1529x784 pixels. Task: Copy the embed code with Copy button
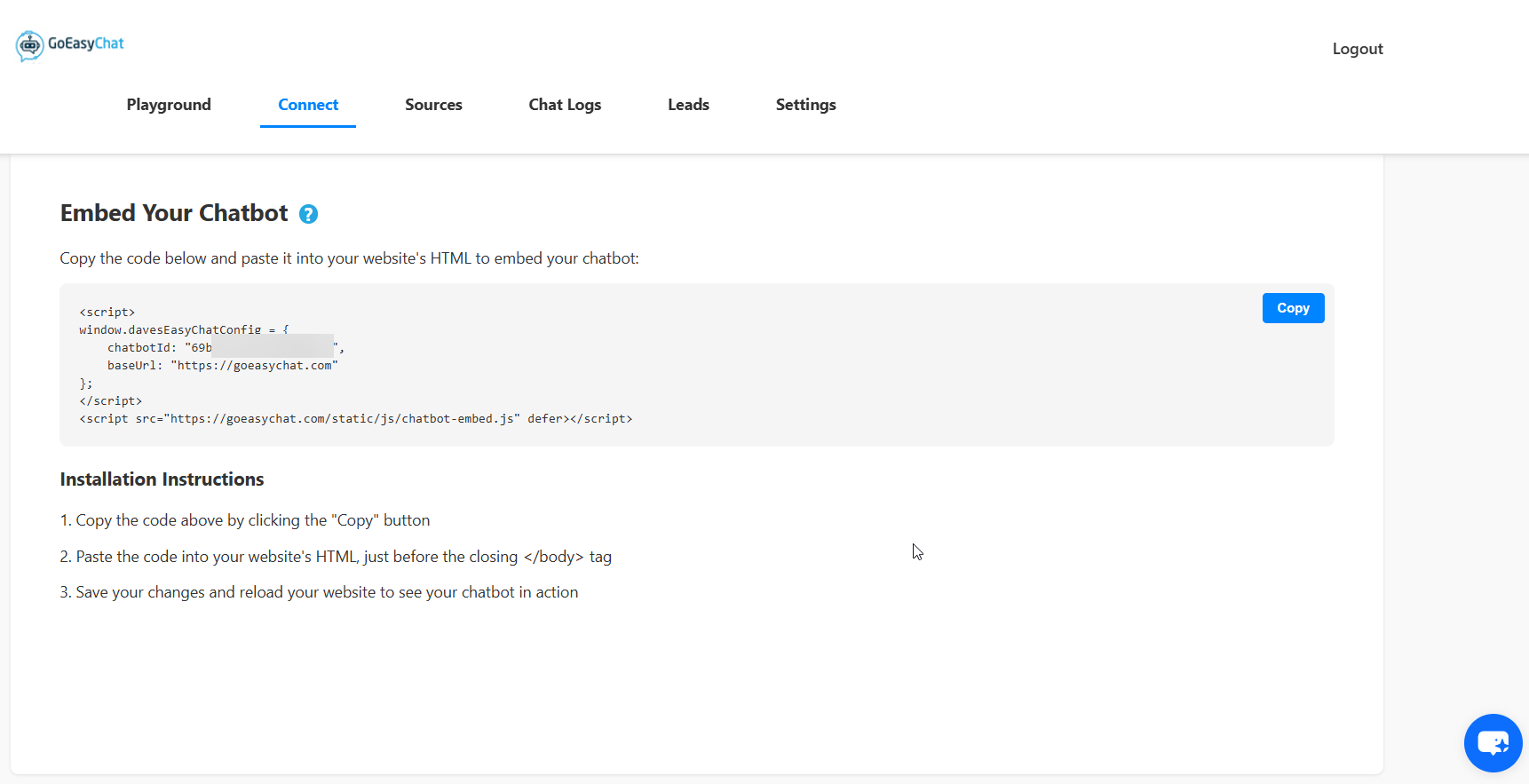1293,308
